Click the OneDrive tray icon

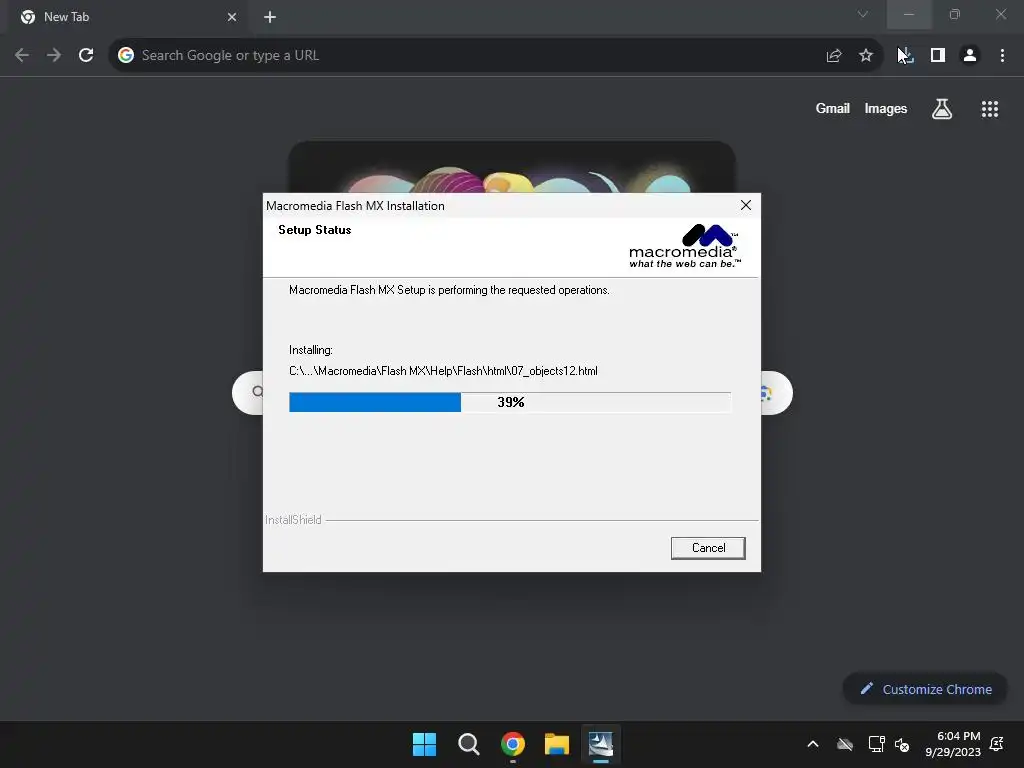(845, 744)
